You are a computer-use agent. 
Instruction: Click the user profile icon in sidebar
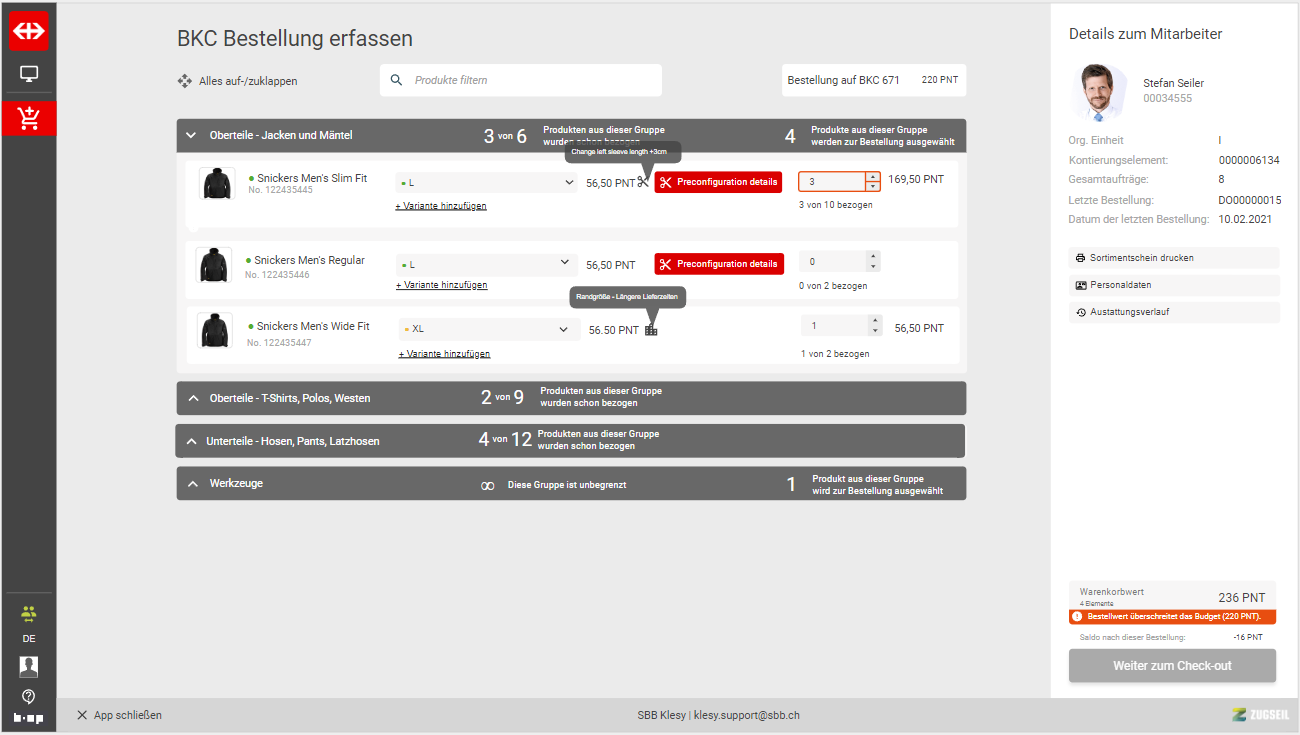pyautogui.click(x=29, y=666)
